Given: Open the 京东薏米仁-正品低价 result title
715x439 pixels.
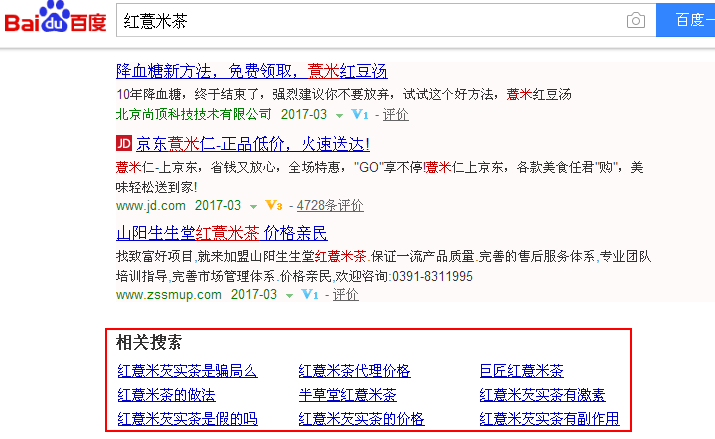Looking at the screenshot, I should [253, 144].
